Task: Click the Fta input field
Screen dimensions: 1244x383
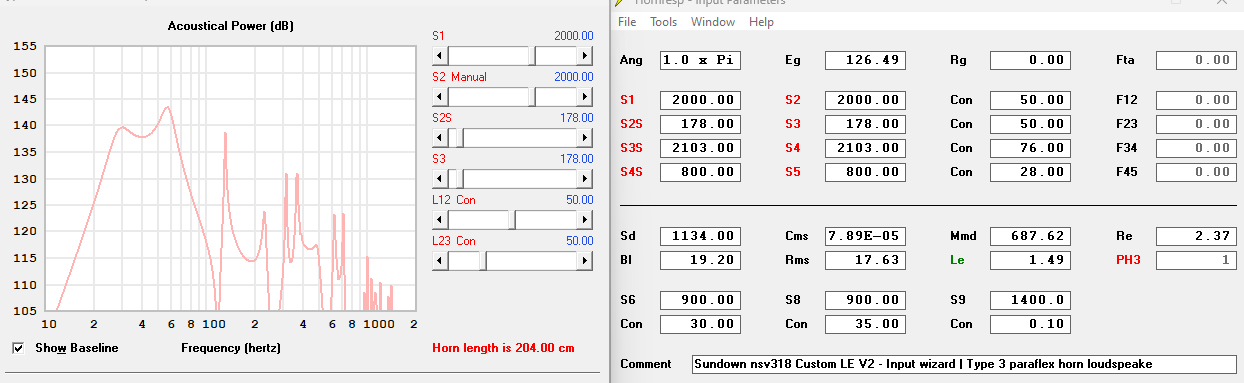Action: tap(1196, 60)
